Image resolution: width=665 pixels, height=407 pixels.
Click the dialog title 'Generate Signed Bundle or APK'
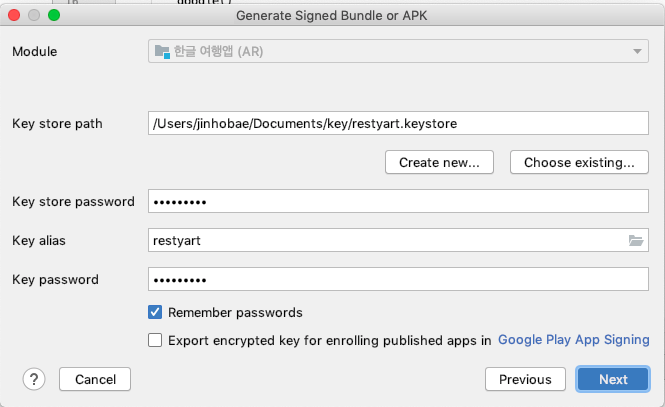point(332,15)
